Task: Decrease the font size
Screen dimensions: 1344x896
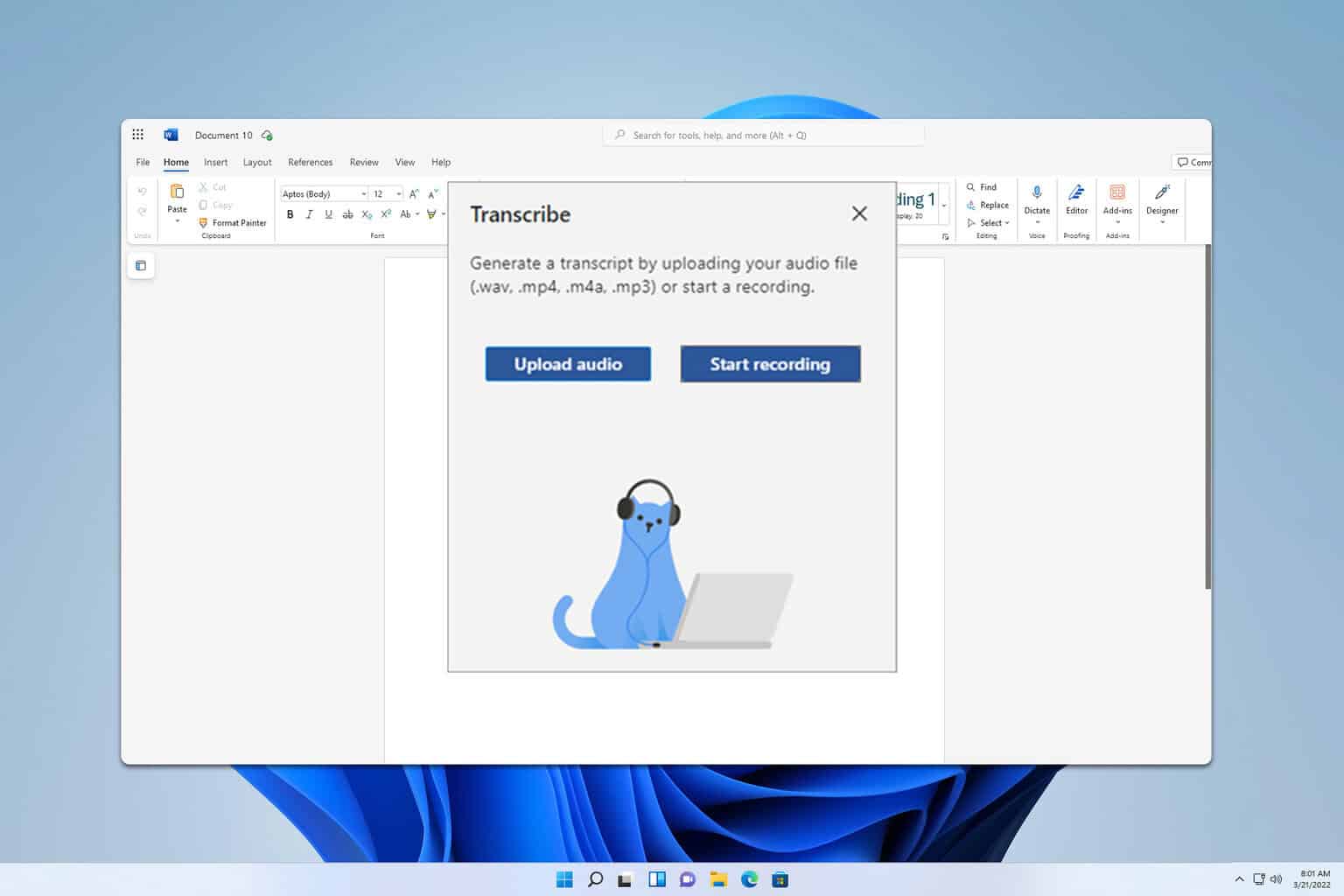Action: [432, 194]
